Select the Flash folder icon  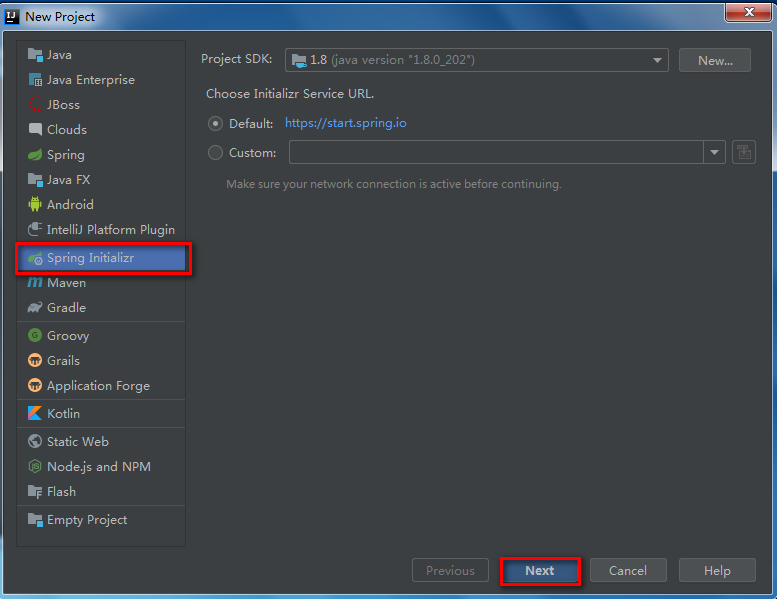[x=35, y=492]
